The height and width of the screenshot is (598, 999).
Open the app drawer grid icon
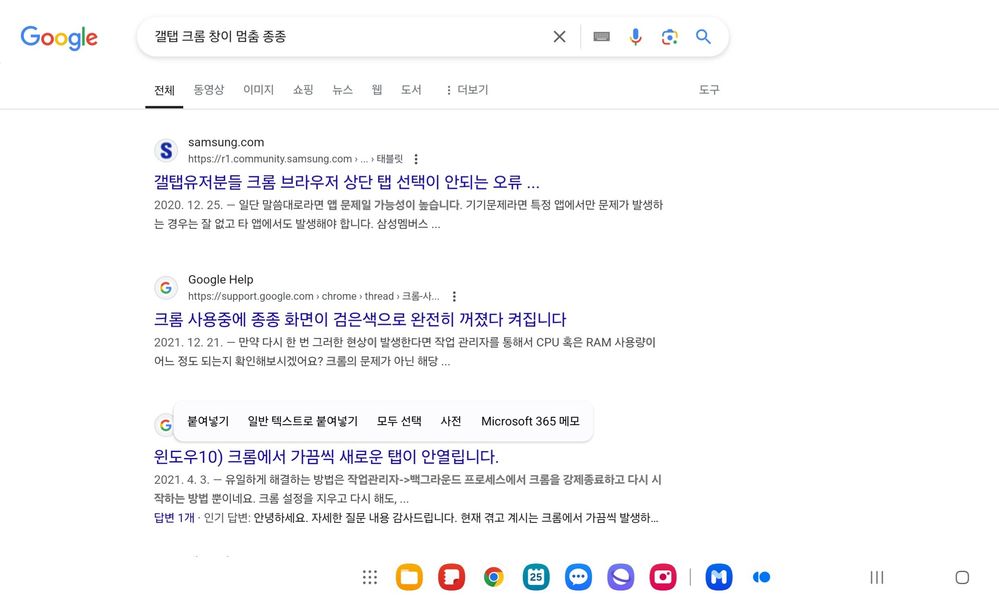coord(370,577)
